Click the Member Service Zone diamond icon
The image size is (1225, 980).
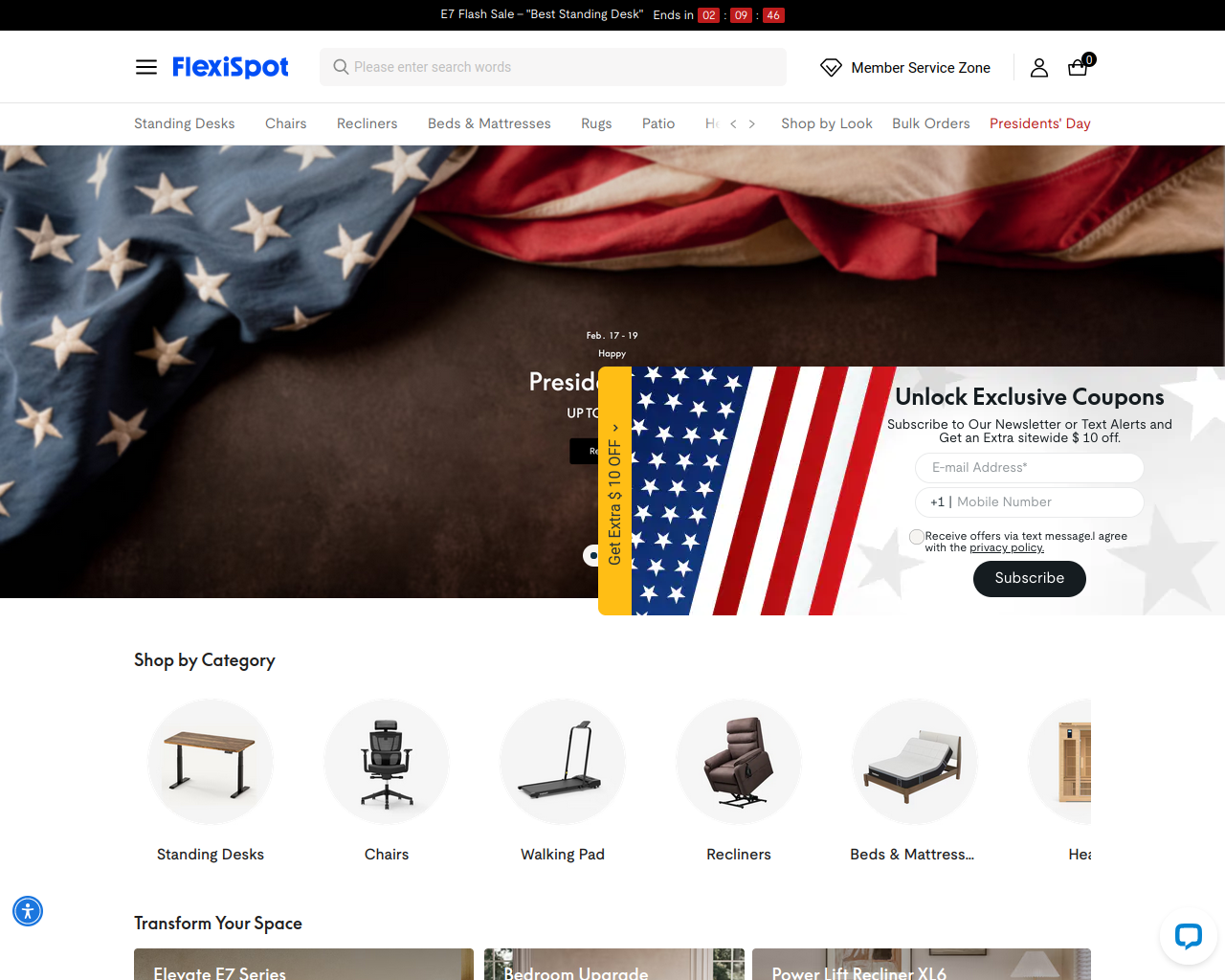pyautogui.click(x=831, y=67)
